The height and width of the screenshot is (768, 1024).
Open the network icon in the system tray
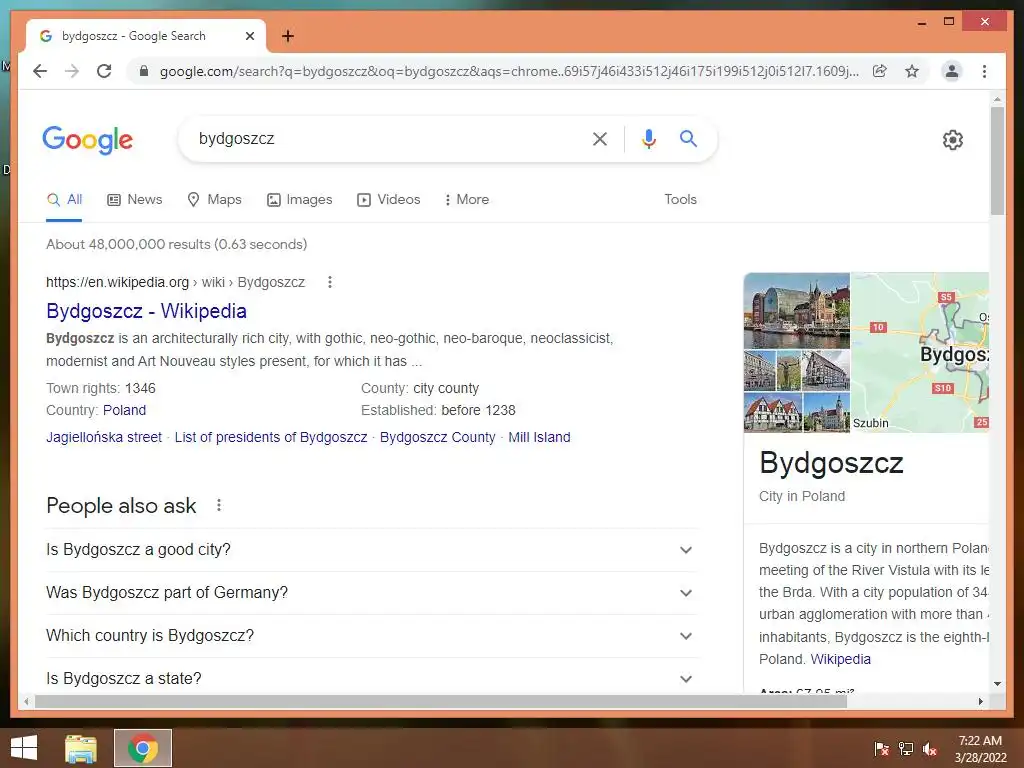pos(905,749)
